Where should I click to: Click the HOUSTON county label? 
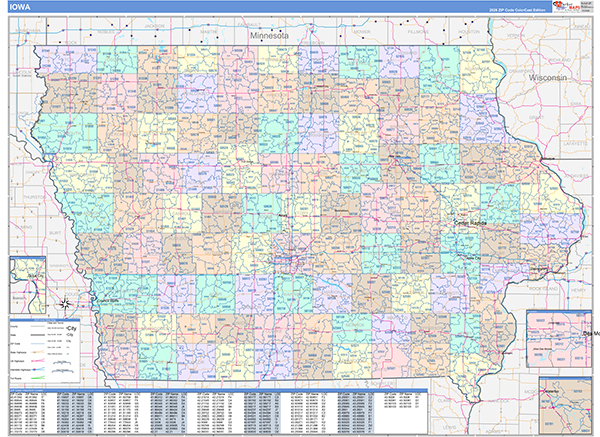[469, 32]
